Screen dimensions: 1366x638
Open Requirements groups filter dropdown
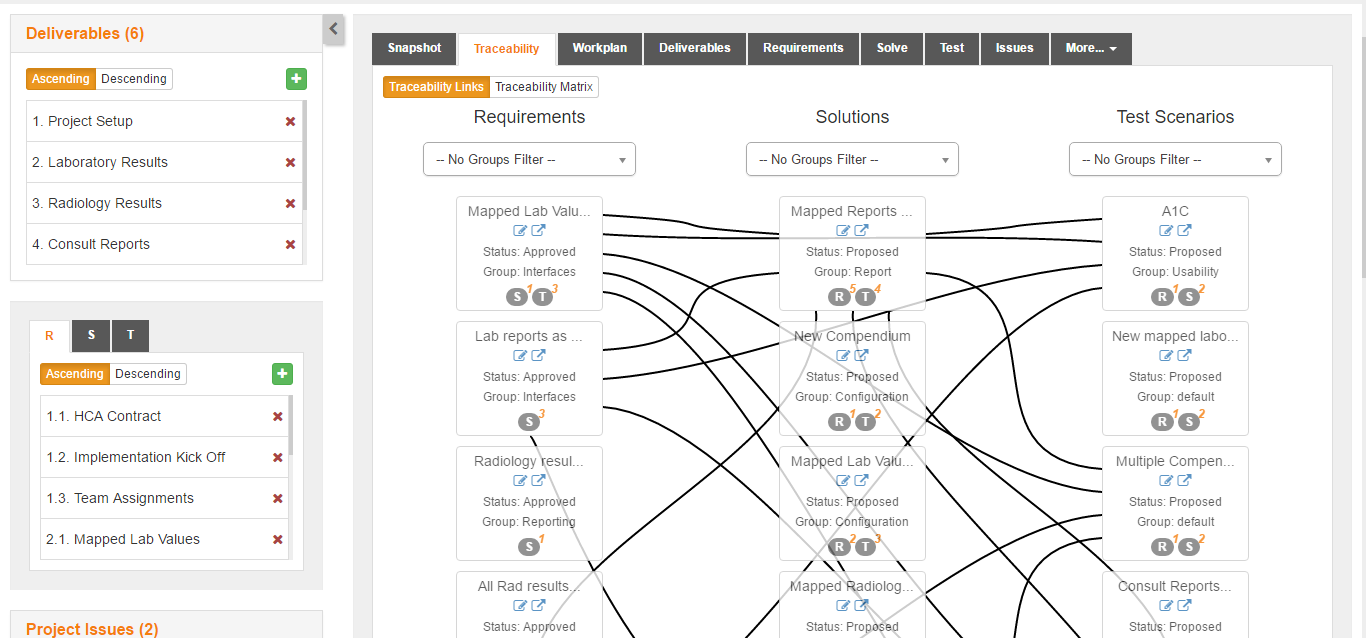[529, 159]
